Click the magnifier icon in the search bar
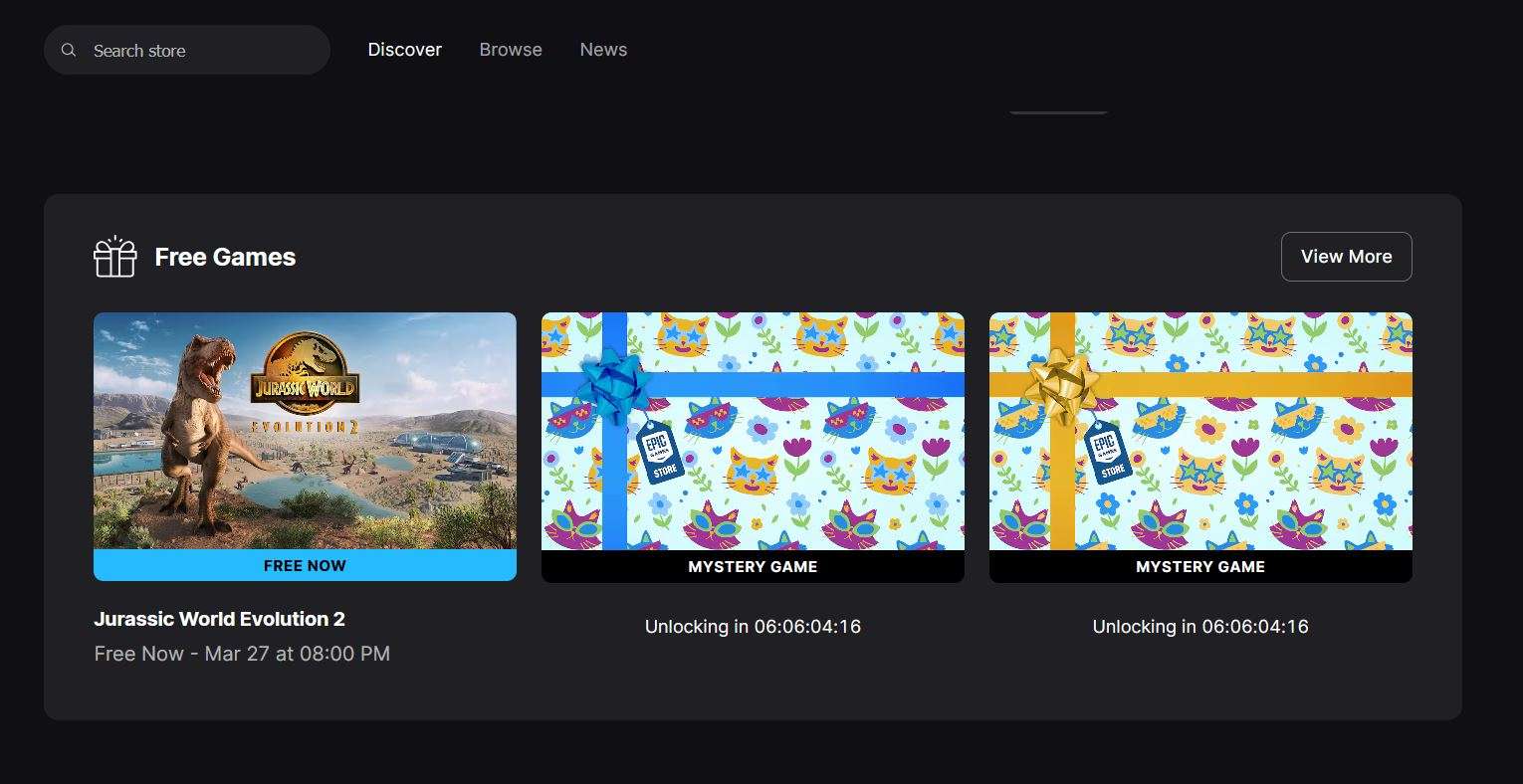The width and height of the screenshot is (1523, 784). tap(69, 50)
